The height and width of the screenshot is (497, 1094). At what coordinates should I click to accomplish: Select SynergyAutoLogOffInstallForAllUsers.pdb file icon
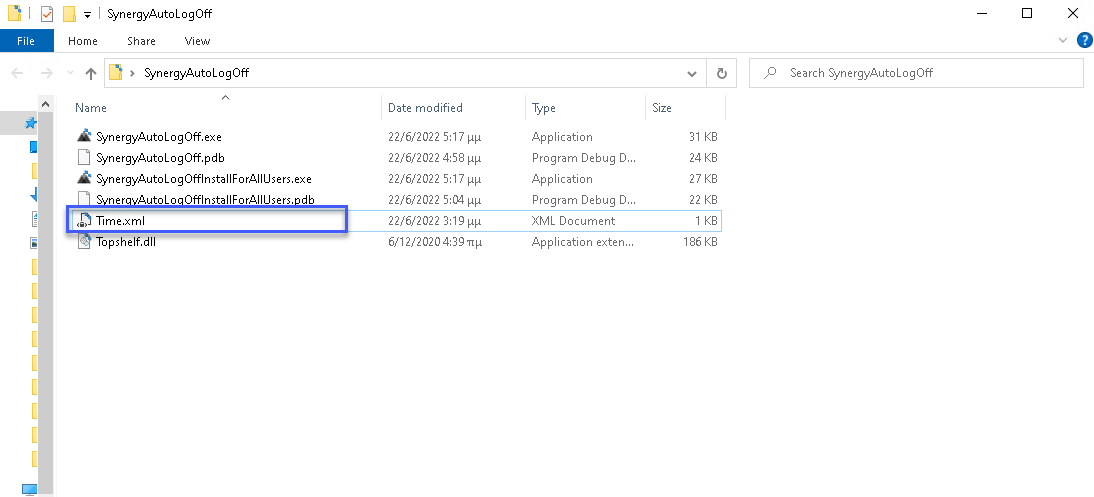click(84, 199)
